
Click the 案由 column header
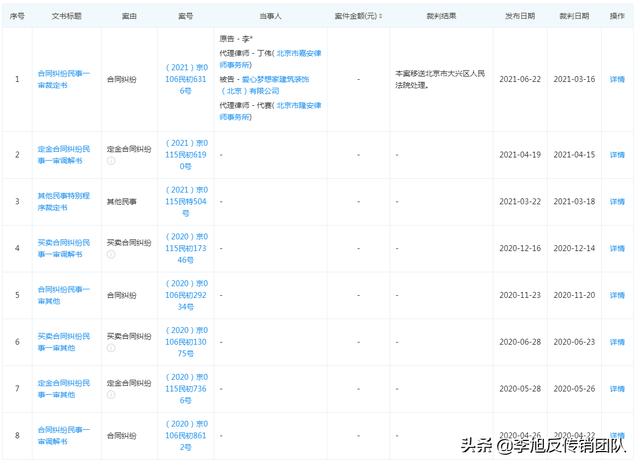tap(129, 16)
